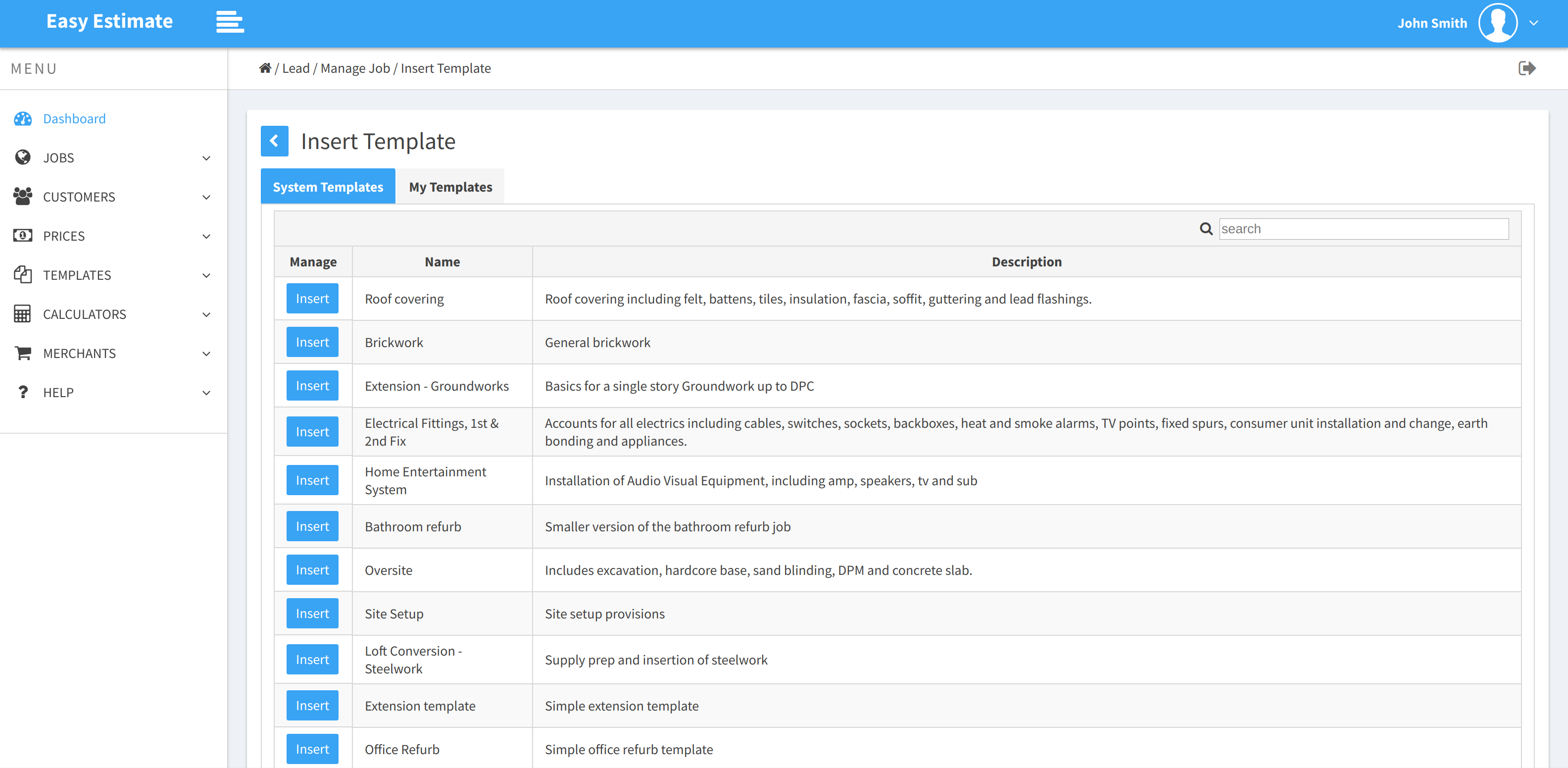Image resolution: width=1568 pixels, height=768 pixels.
Task: Open the PRICES menu label
Action: [64, 236]
